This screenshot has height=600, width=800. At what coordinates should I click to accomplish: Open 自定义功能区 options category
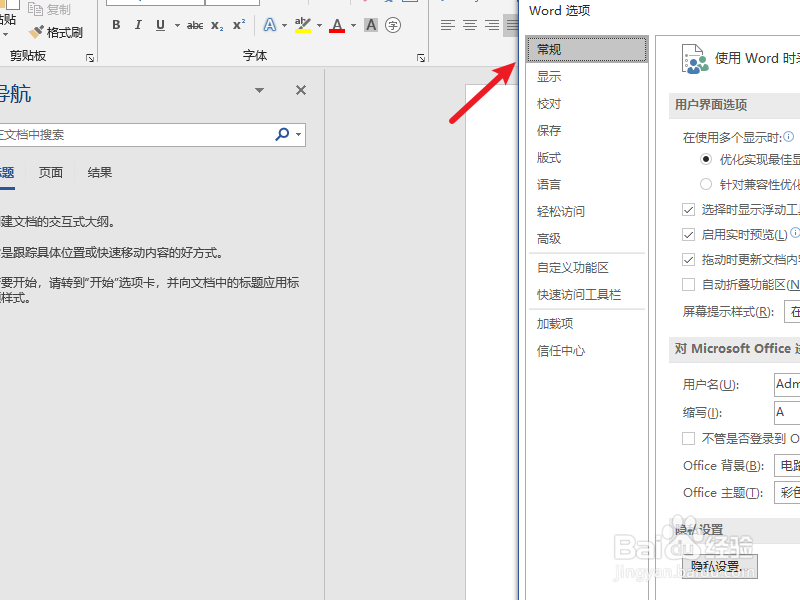[587, 267]
